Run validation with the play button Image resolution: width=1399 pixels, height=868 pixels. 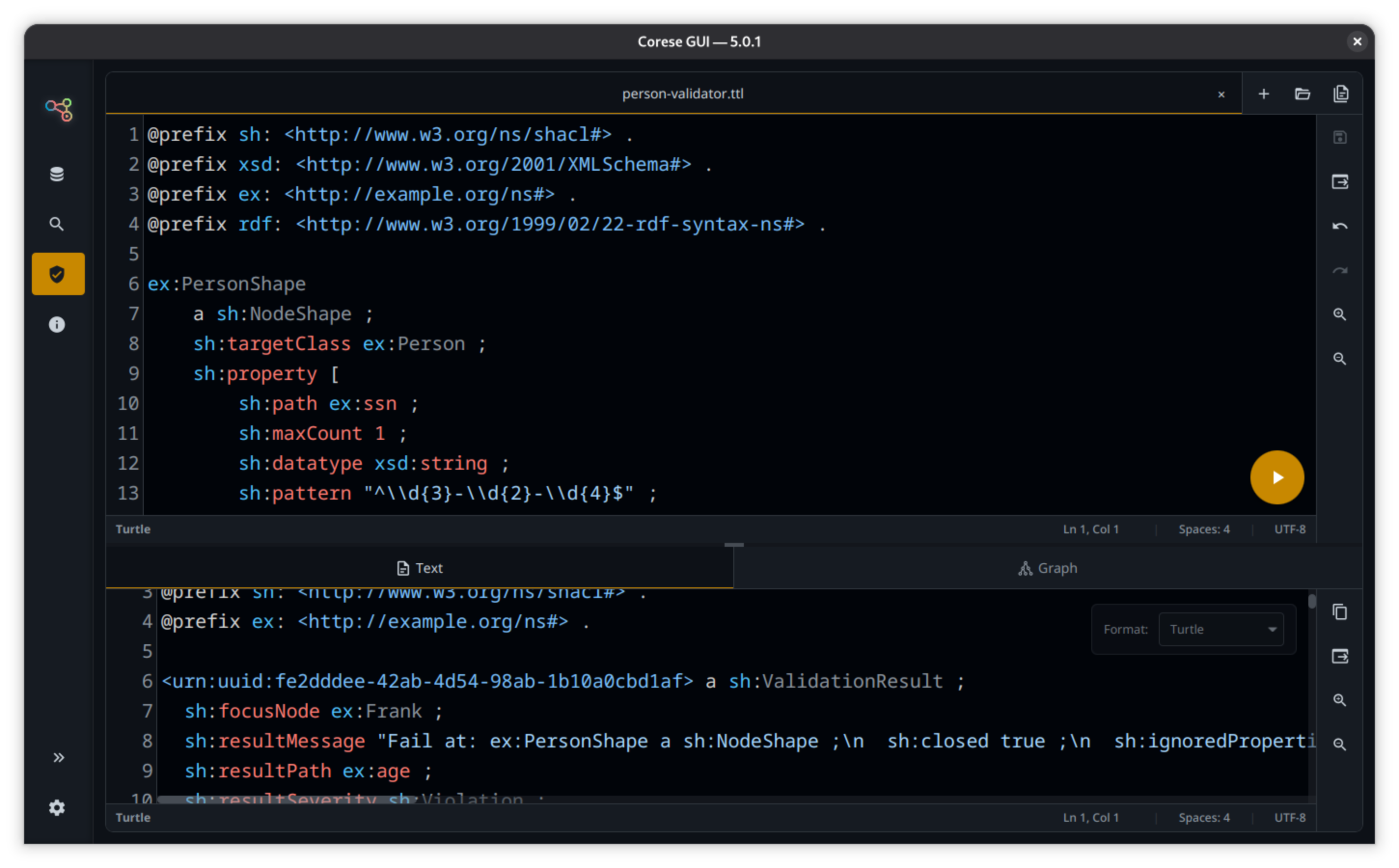(x=1276, y=477)
